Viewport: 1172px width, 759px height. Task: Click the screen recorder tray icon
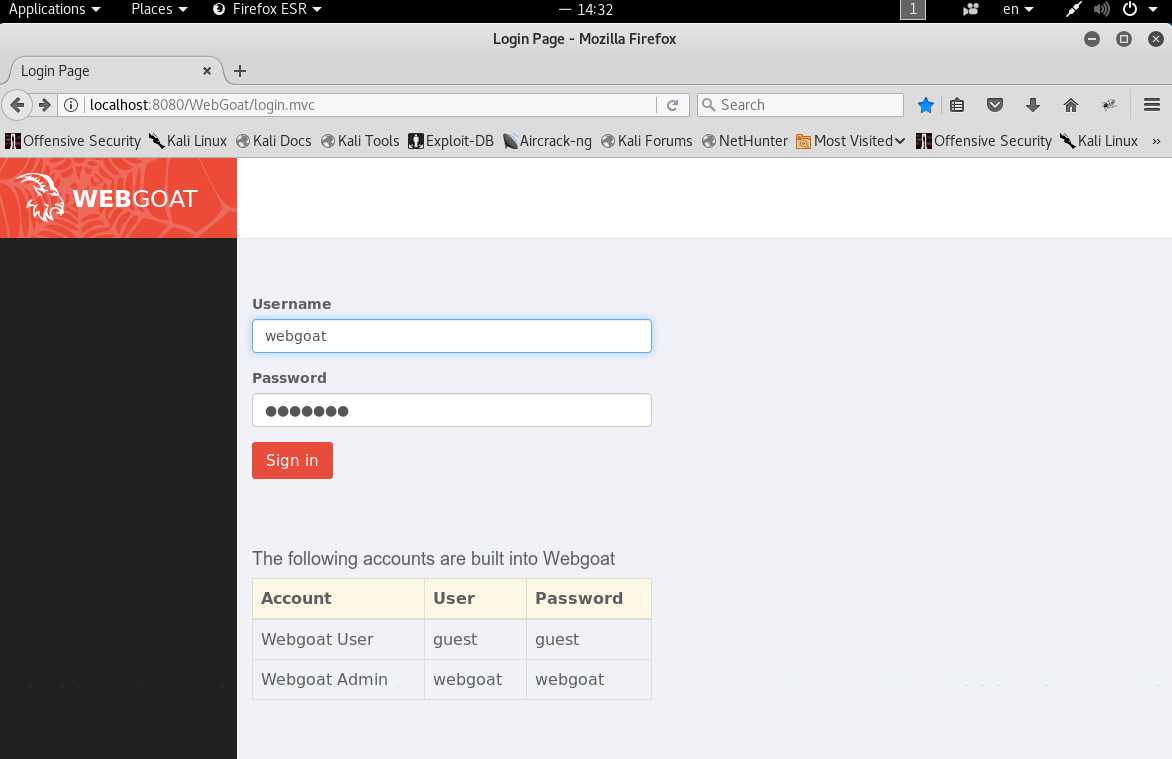click(970, 9)
